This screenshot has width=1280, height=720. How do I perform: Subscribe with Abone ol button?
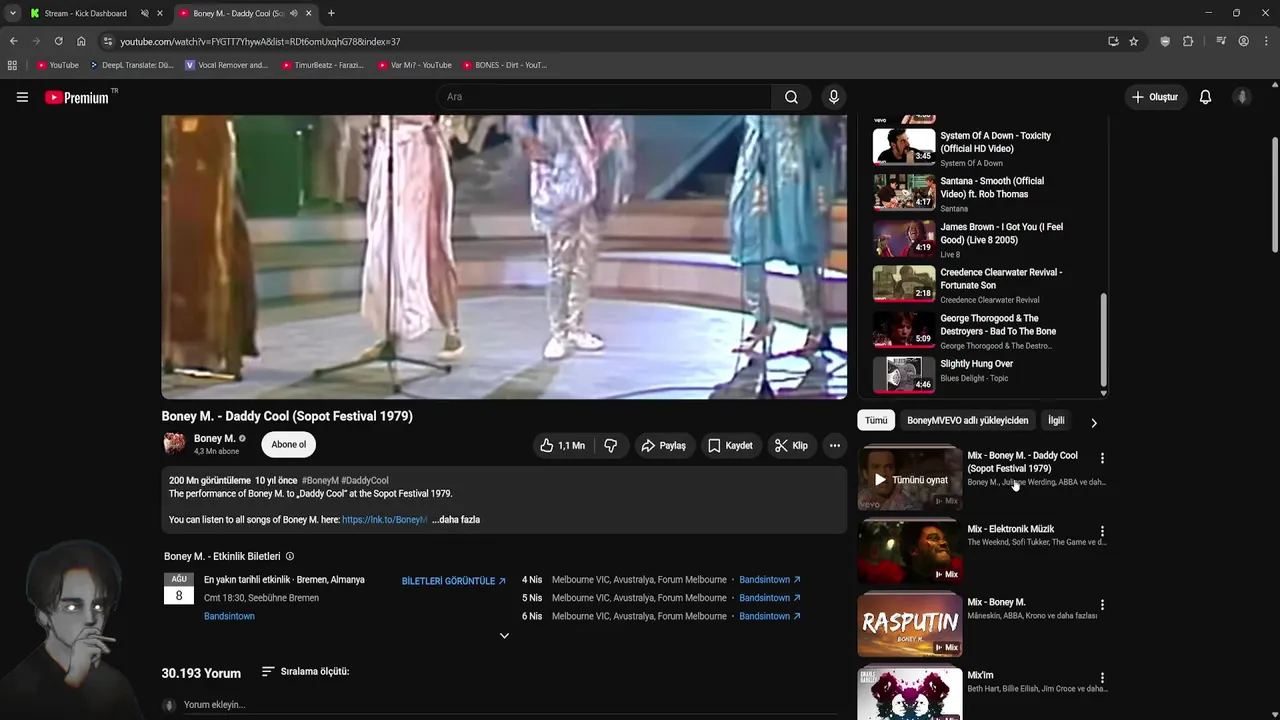[289, 445]
